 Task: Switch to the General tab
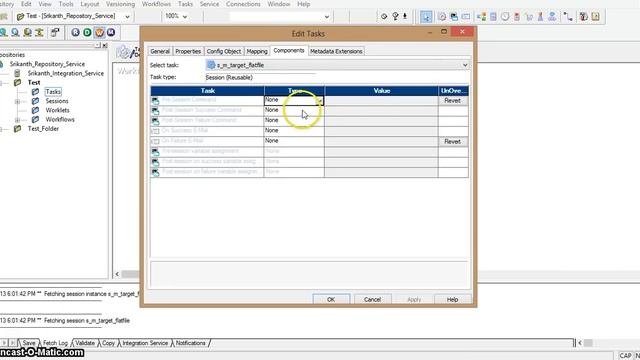click(x=160, y=51)
